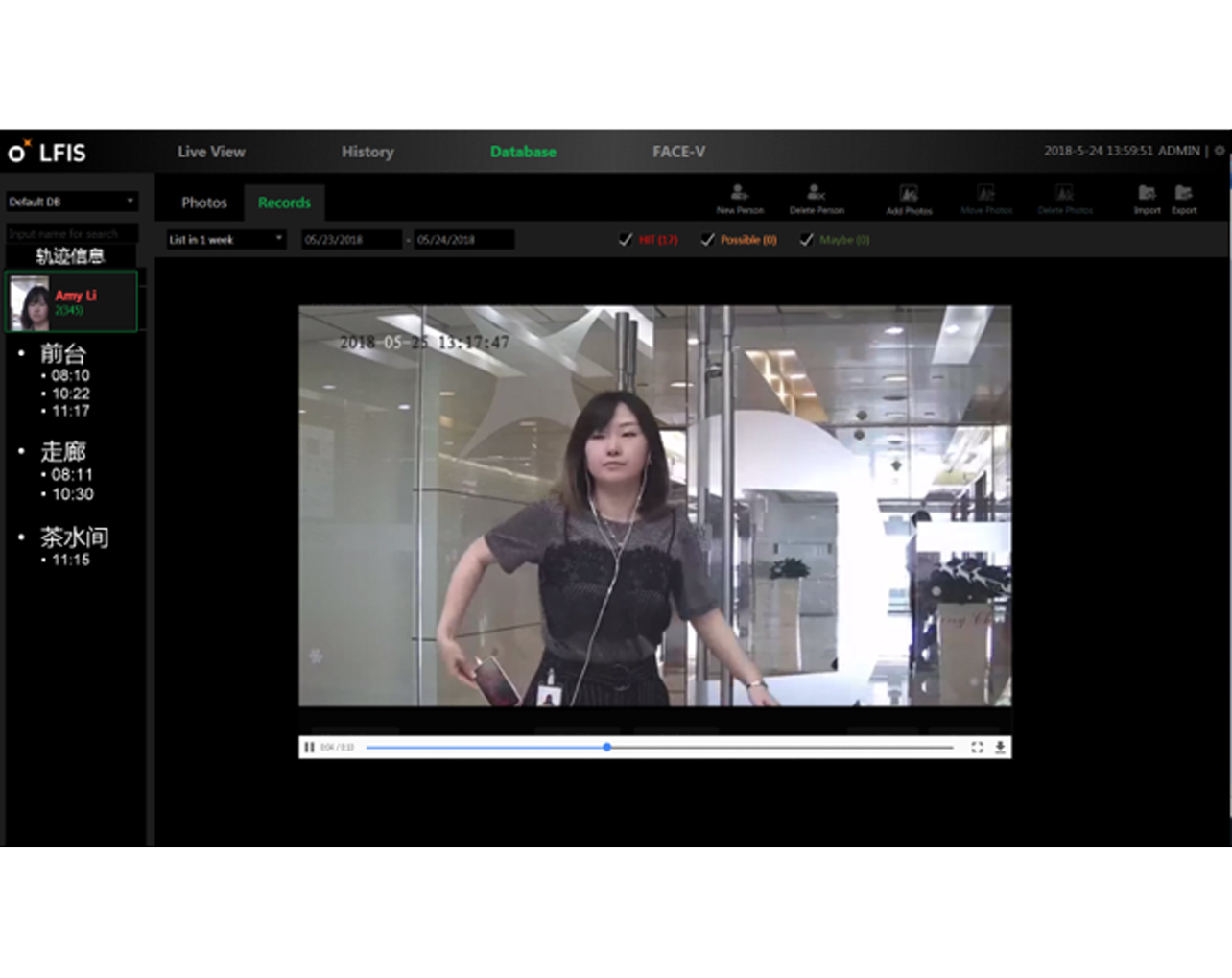
Task: Click the Import icon
Action: pos(1147,194)
